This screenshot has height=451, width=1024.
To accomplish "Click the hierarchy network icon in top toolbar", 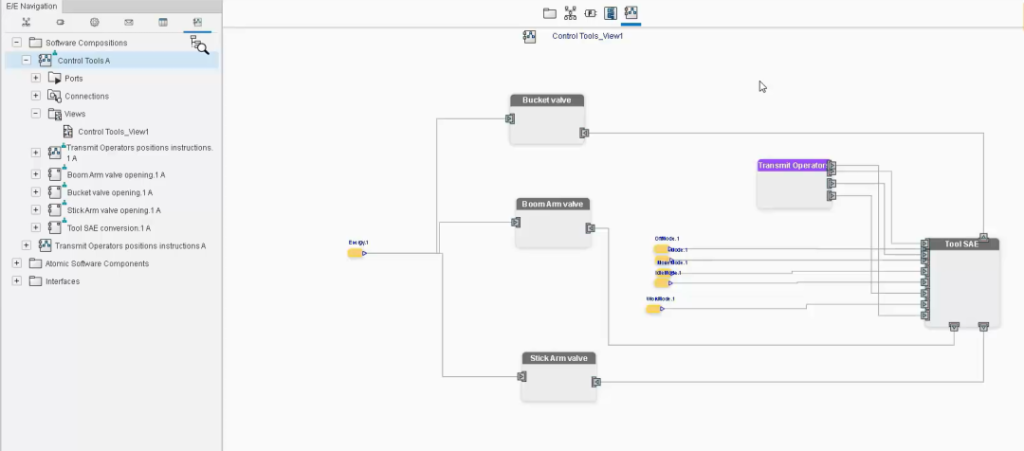I will click(570, 13).
